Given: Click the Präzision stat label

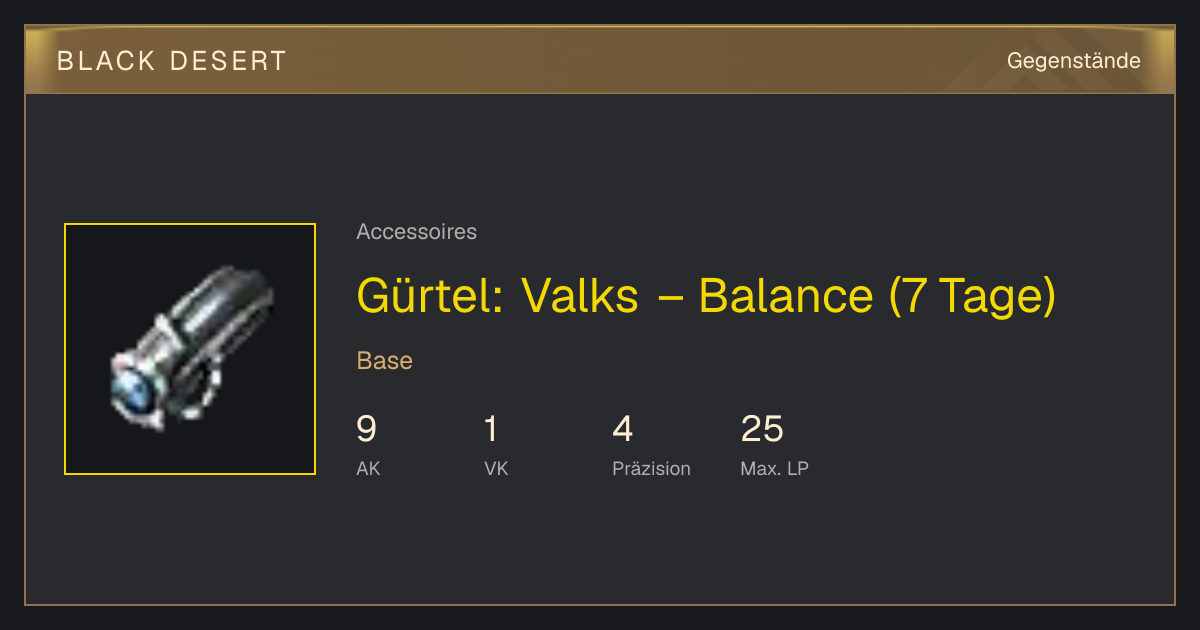Looking at the screenshot, I should tap(651, 468).
